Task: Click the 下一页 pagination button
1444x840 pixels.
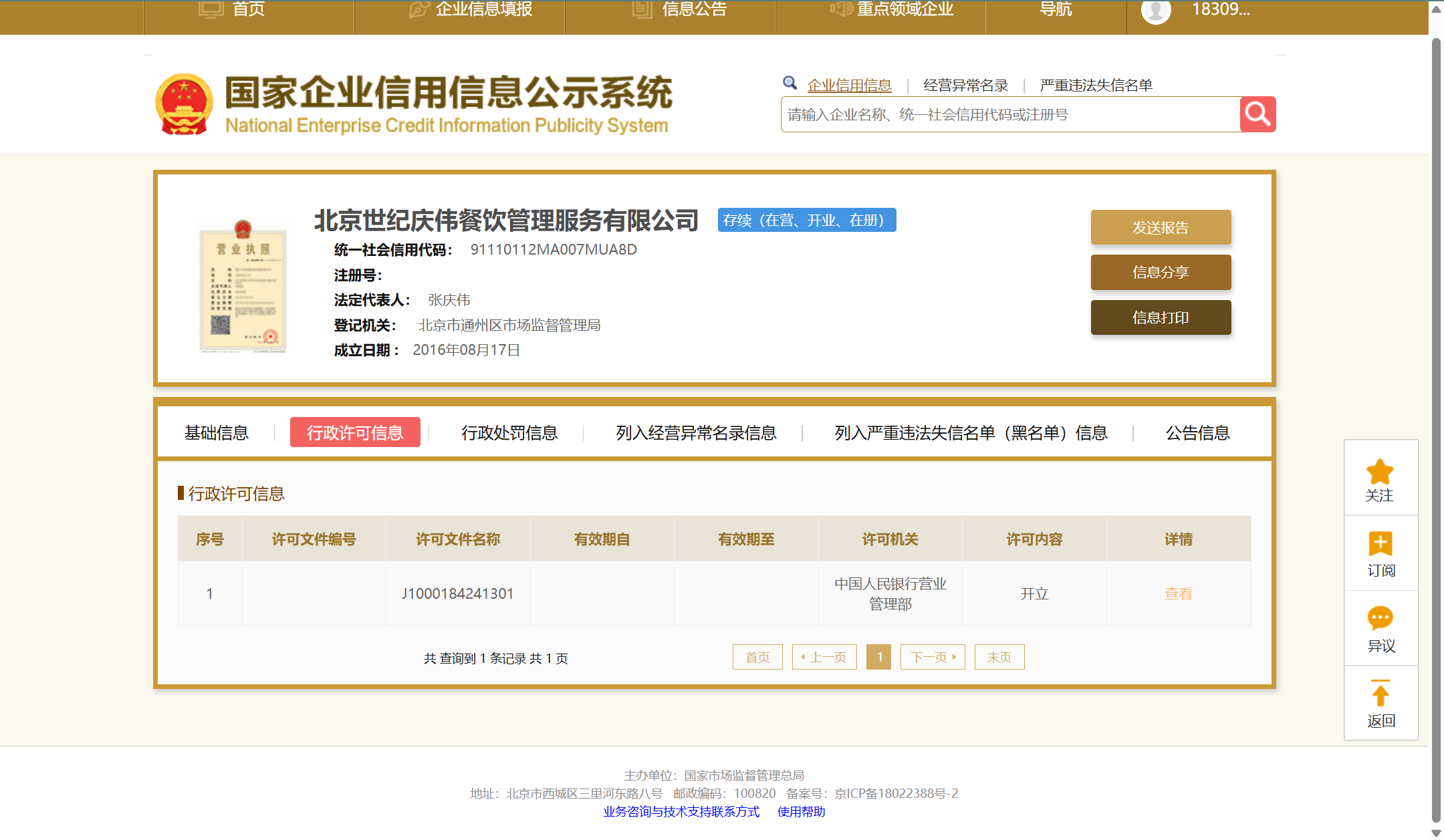Action: point(933,657)
